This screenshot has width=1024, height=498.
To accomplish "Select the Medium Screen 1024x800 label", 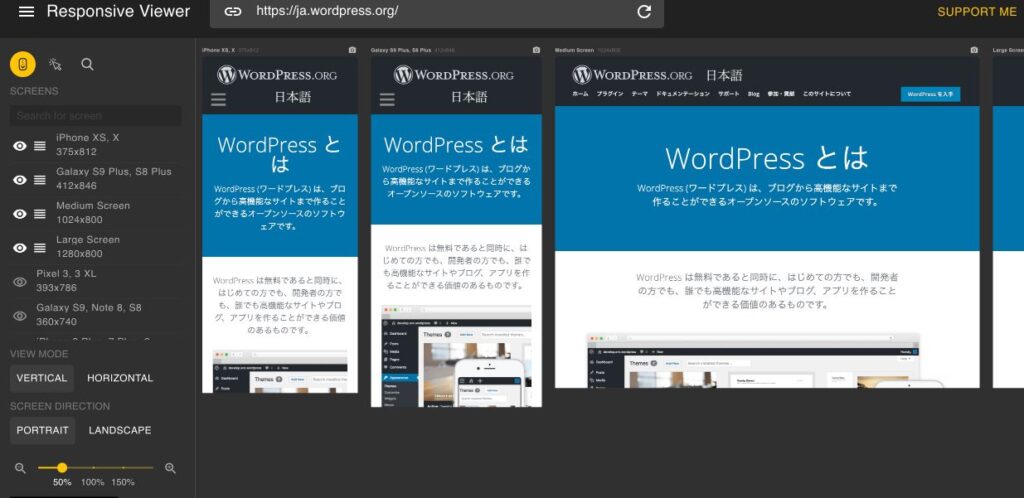I will (93, 213).
